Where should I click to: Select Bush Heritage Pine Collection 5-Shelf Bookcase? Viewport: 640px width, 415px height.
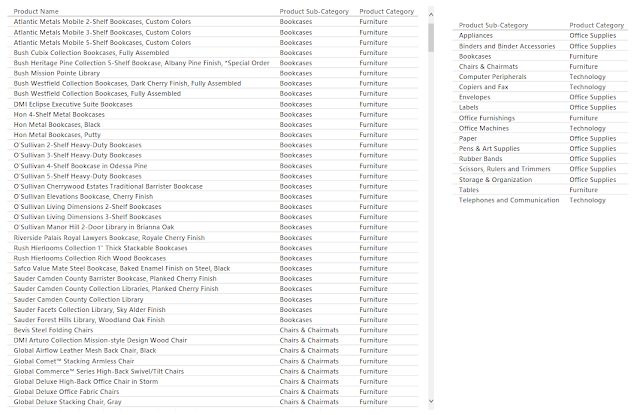click(x=141, y=63)
